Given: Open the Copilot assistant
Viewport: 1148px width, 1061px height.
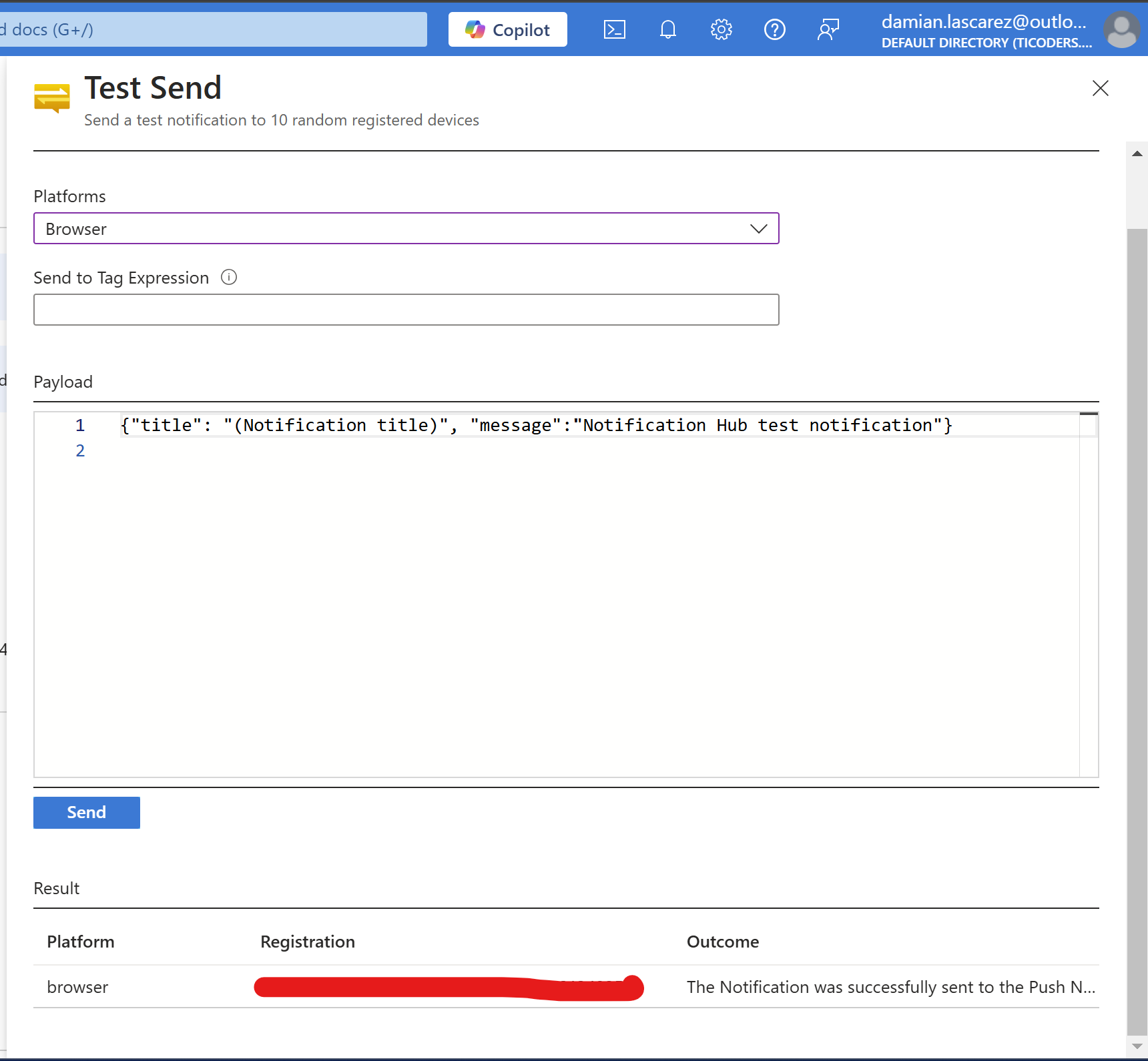Looking at the screenshot, I should tap(507, 29).
